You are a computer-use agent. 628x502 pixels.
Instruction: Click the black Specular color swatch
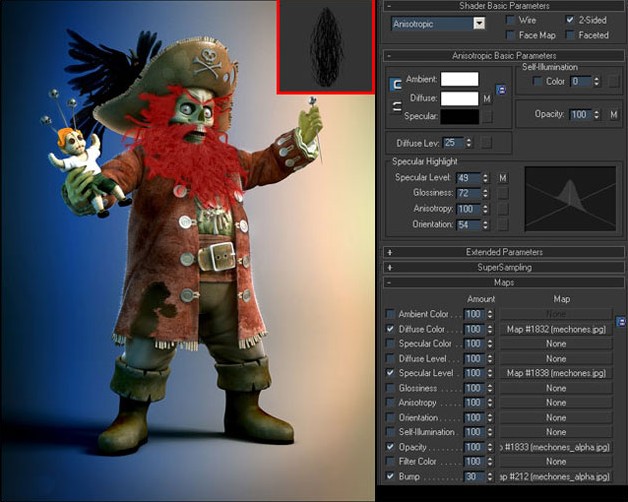tap(460, 117)
